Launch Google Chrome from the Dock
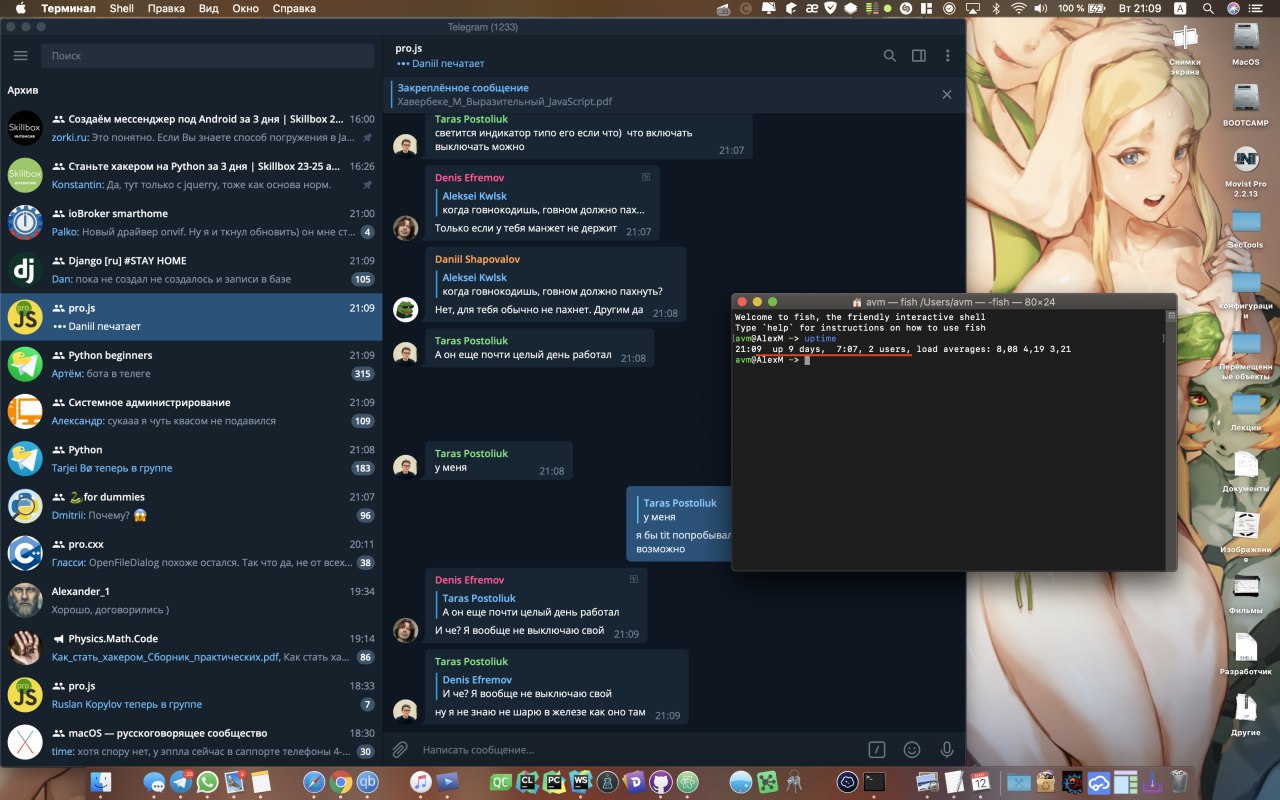The width and height of the screenshot is (1280, 800). coord(341,782)
